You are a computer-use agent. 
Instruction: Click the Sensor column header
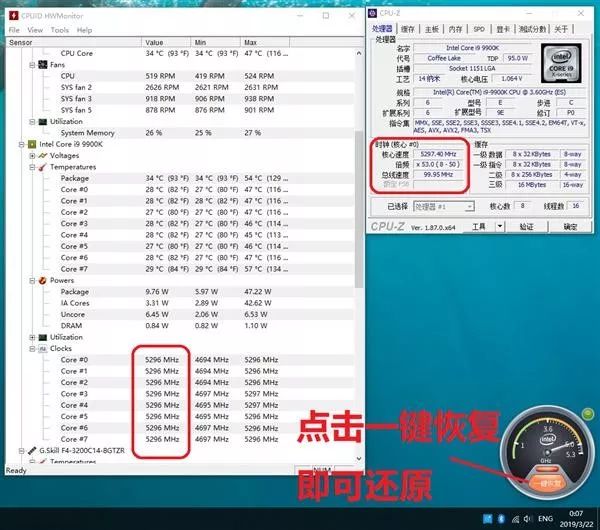pos(73,42)
